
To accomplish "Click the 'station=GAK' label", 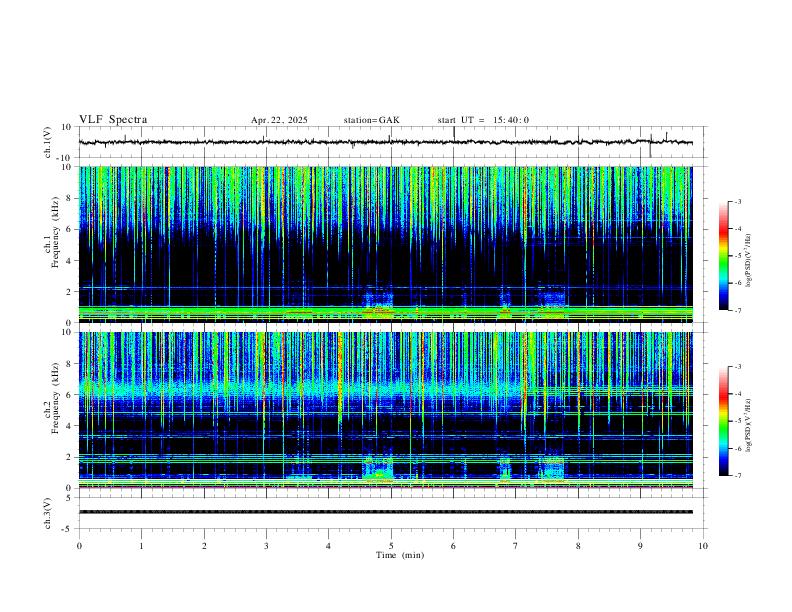I will [x=371, y=120].
